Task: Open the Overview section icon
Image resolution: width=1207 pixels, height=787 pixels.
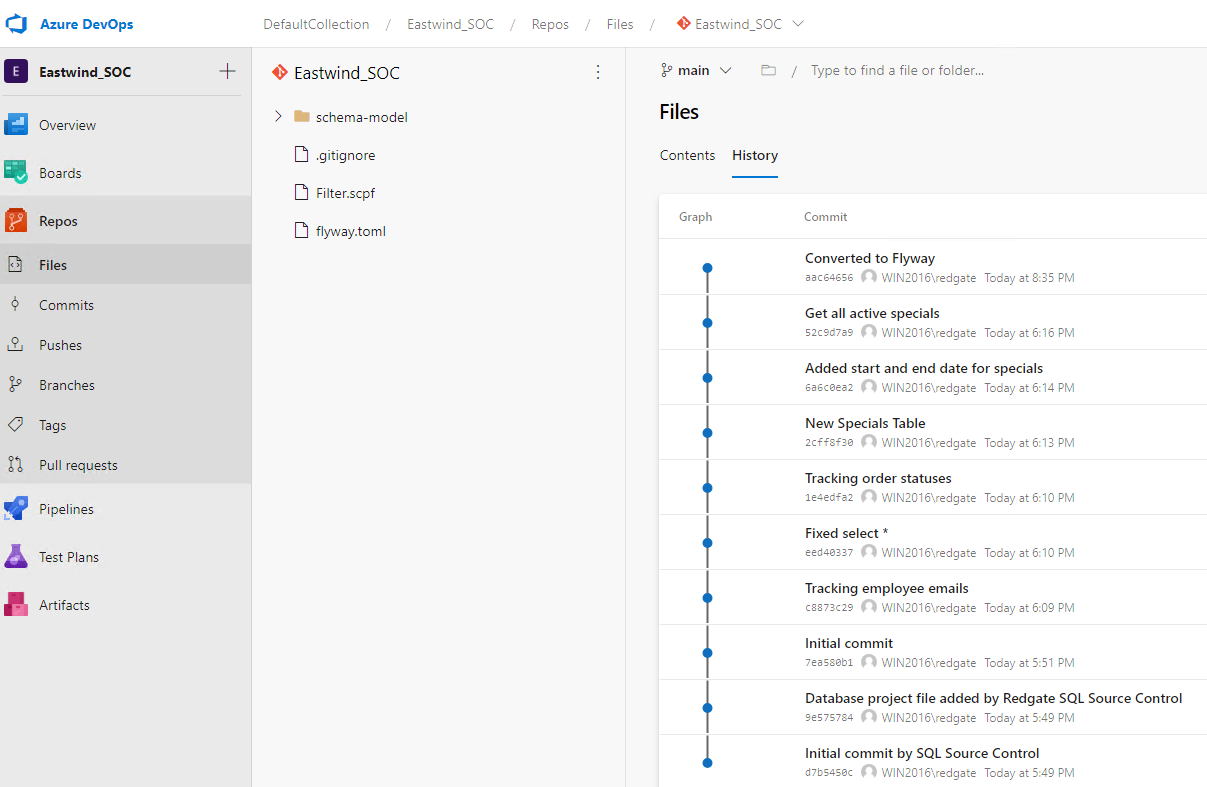Action: 16,125
